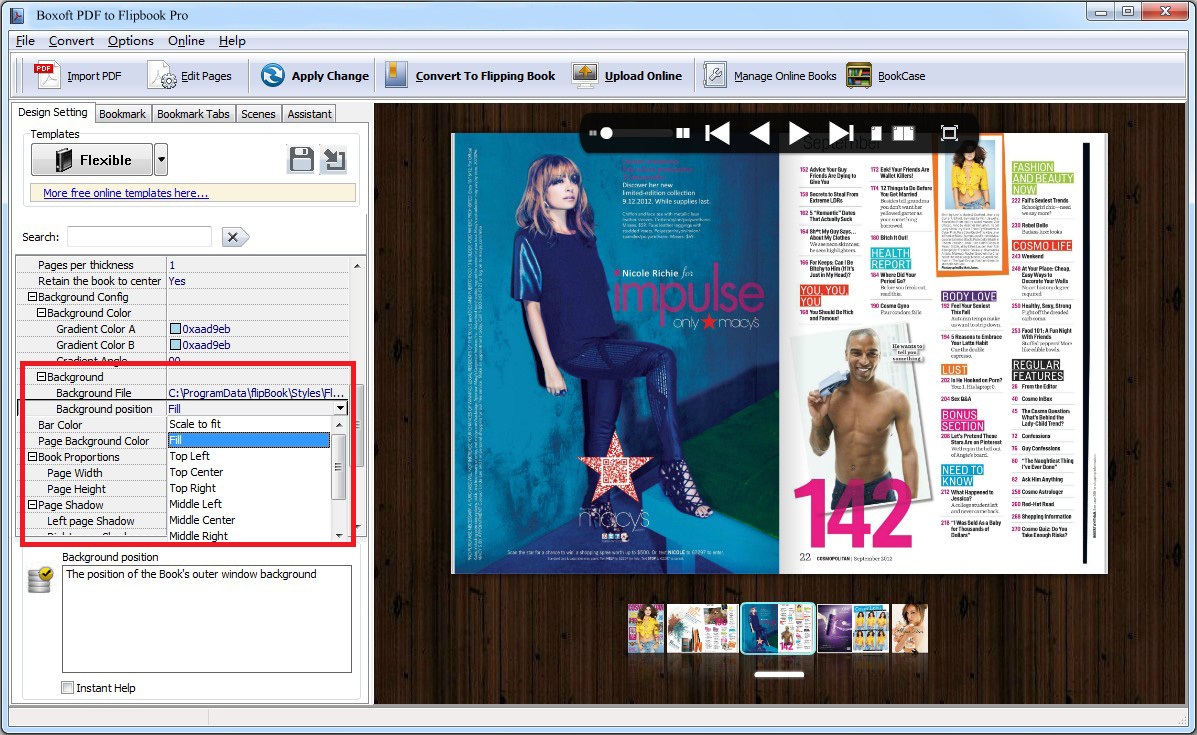Open the BookCase tool
Image resolution: width=1197 pixels, height=735 pixels.
click(886, 76)
